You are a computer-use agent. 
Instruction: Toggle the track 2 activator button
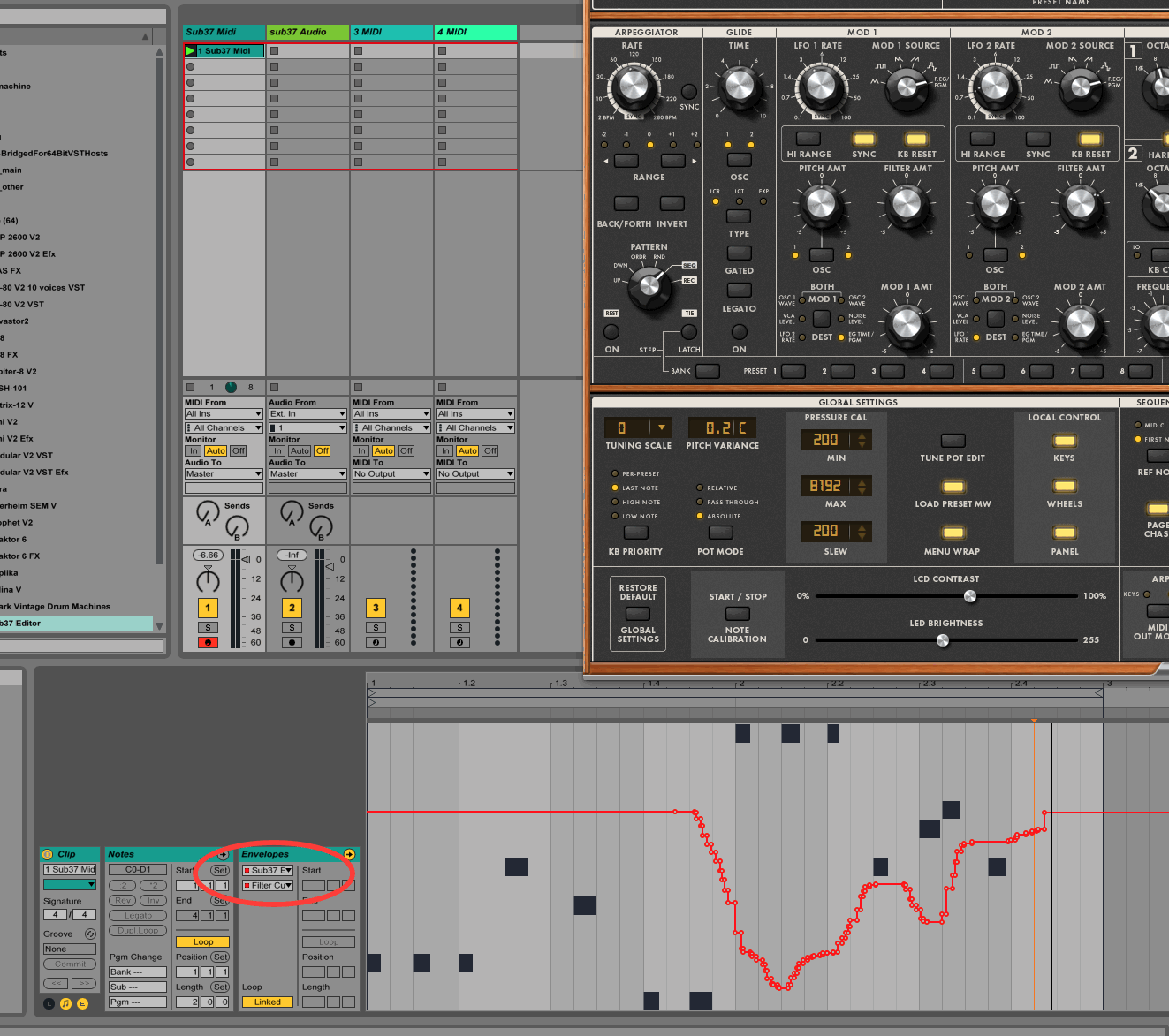292,608
